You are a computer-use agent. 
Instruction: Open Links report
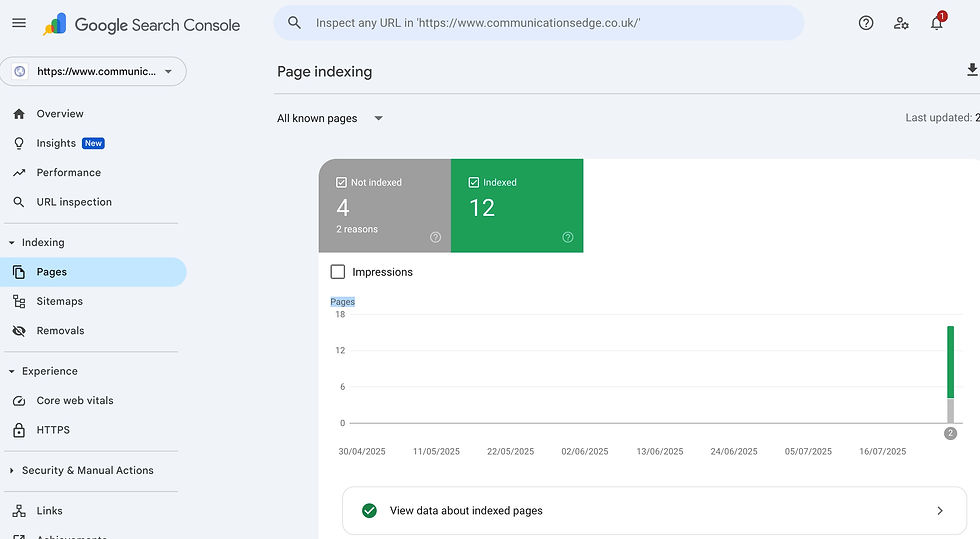pos(49,511)
